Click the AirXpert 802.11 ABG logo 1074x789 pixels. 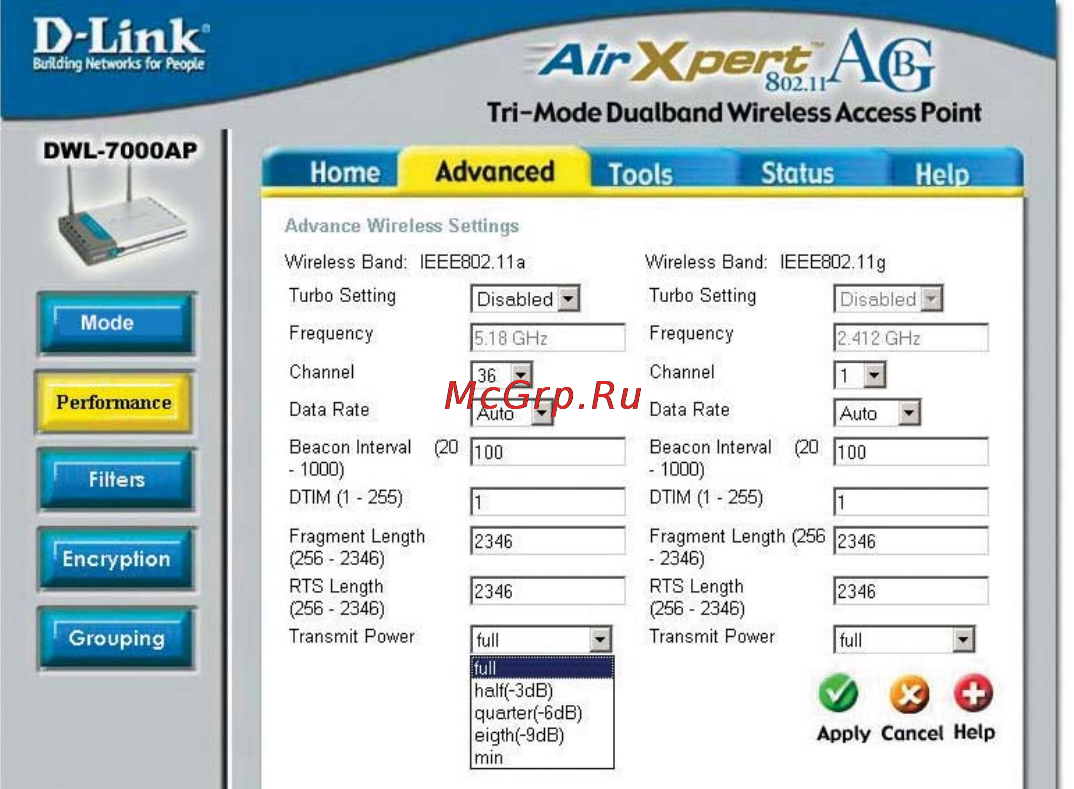point(734,62)
